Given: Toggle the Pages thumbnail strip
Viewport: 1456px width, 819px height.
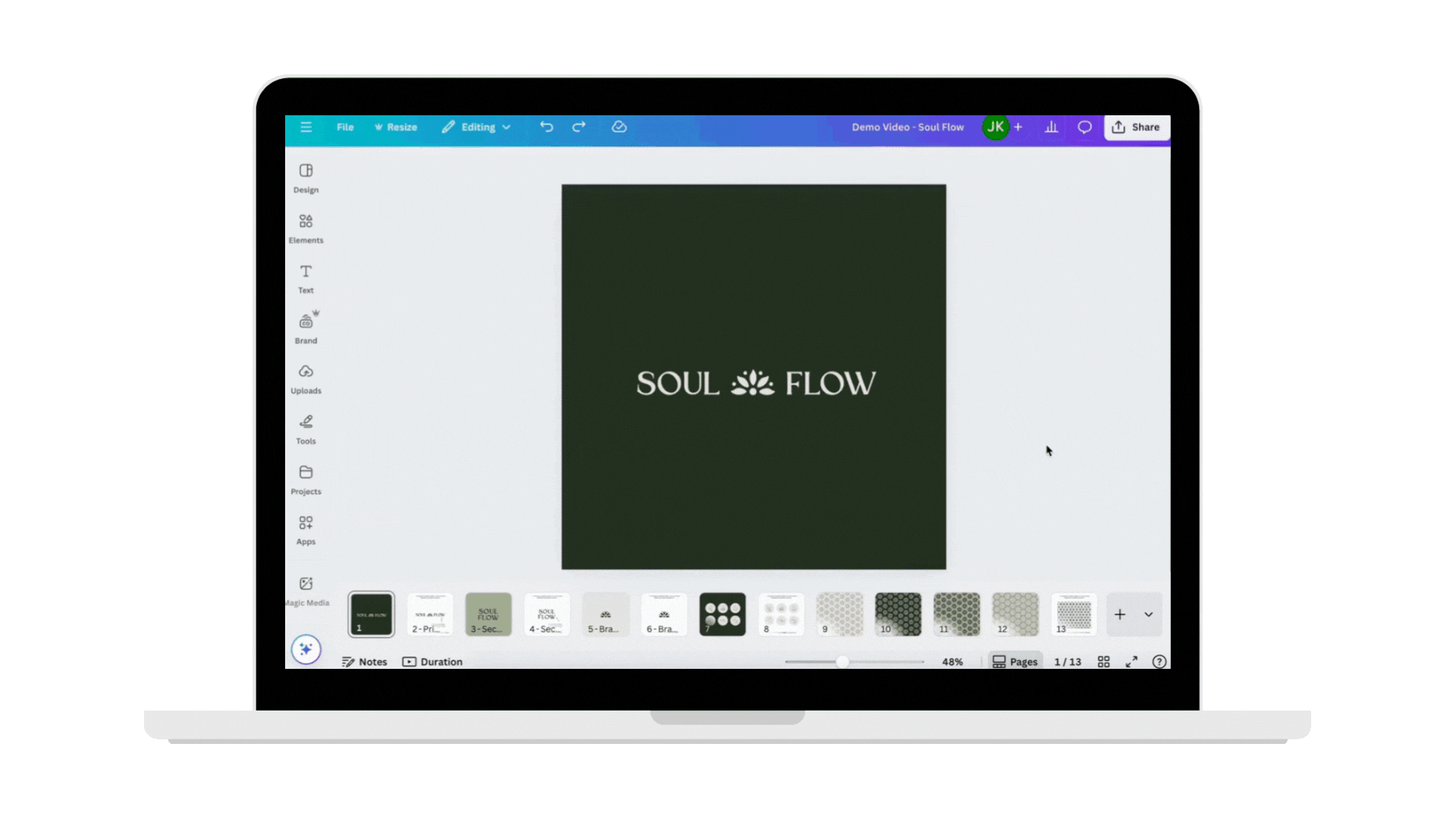Looking at the screenshot, I should pos(1015,661).
